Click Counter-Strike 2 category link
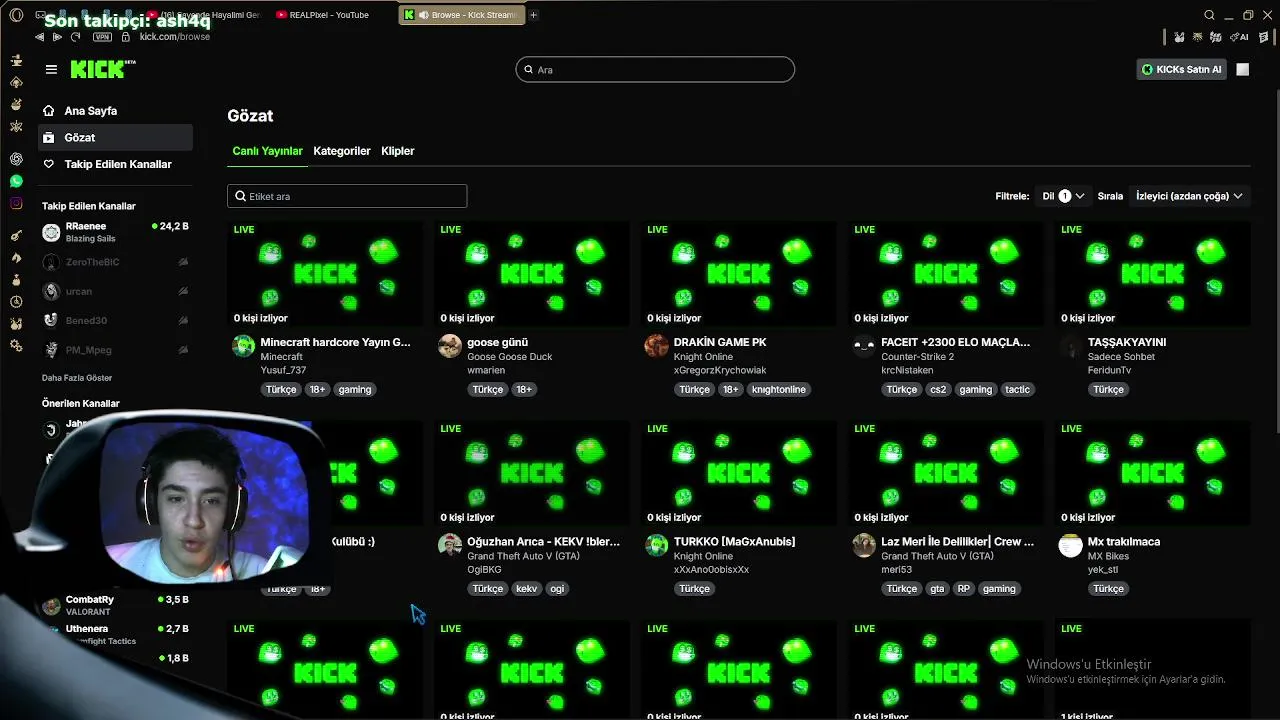Screen dimensions: 1280x720 coord(917,357)
